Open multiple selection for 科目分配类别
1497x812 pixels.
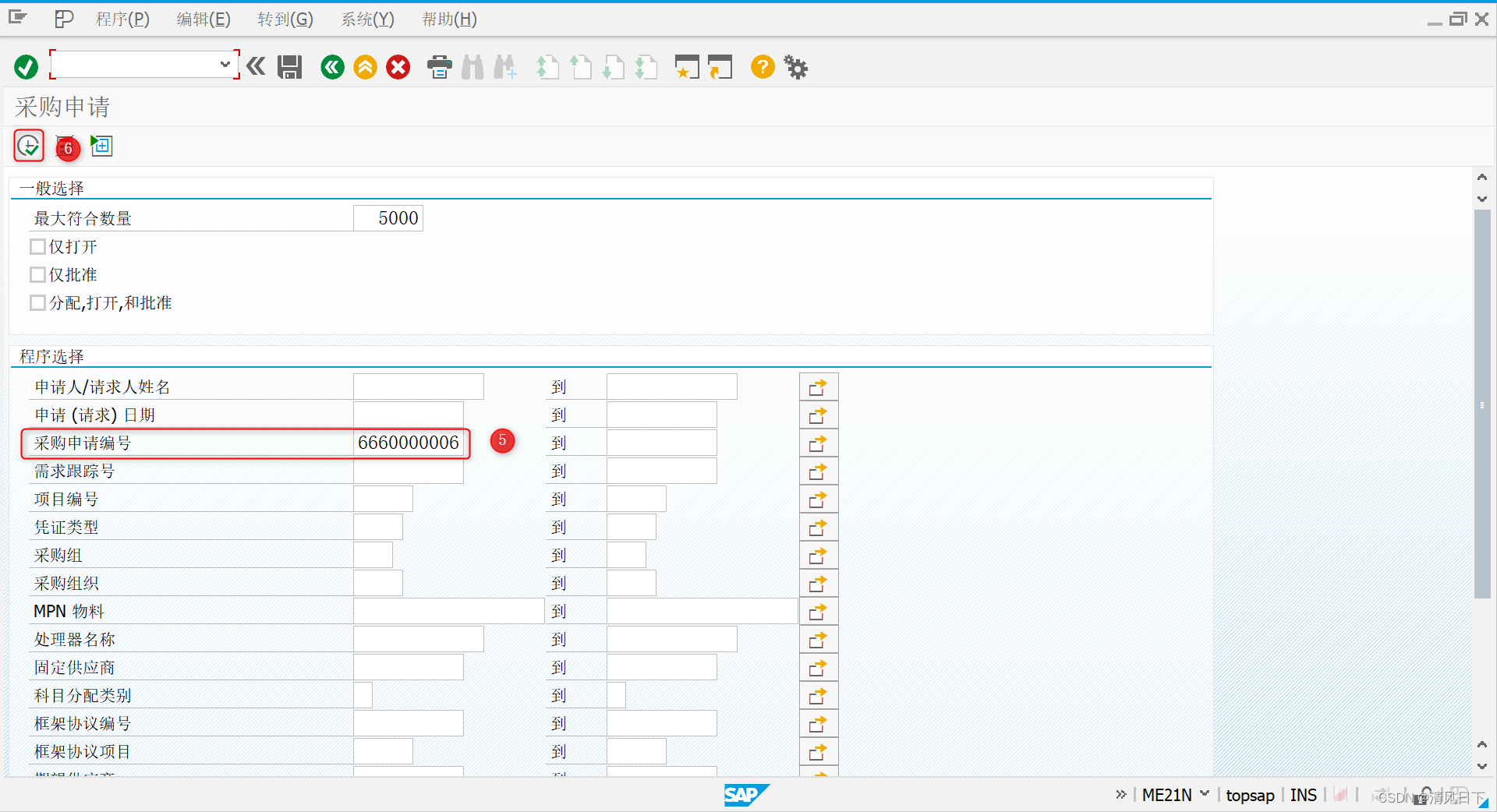click(x=819, y=695)
